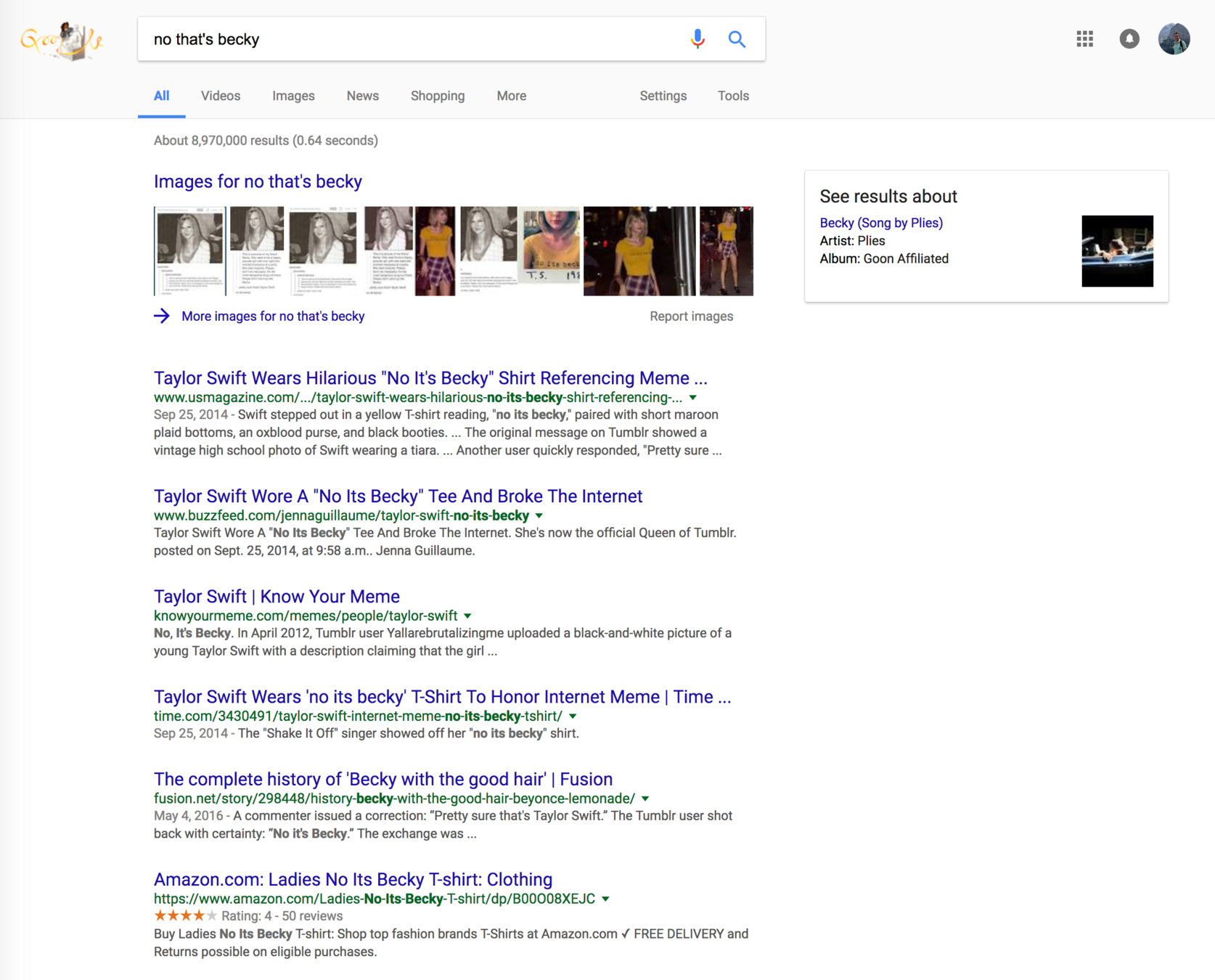
Task: Click Rating: 4 - 50 reviews text
Action: pyautogui.click(x=282, y=916)
